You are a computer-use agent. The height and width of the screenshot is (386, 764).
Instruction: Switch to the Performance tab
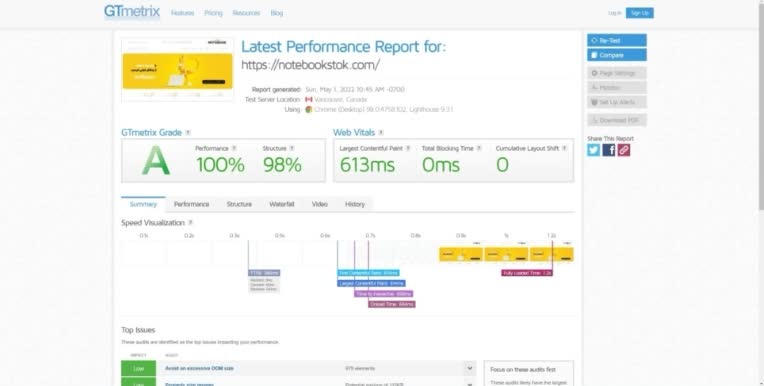[191, 204]
